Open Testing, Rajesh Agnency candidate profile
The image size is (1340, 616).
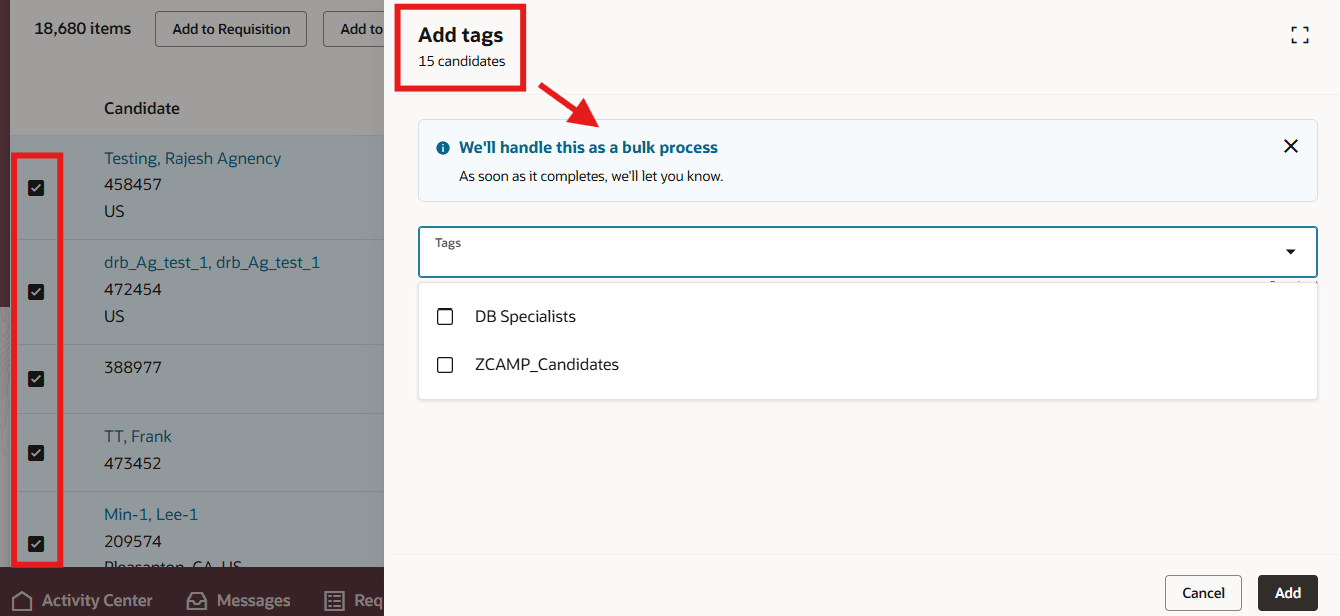pyautogui.click(x=192, y=157)
